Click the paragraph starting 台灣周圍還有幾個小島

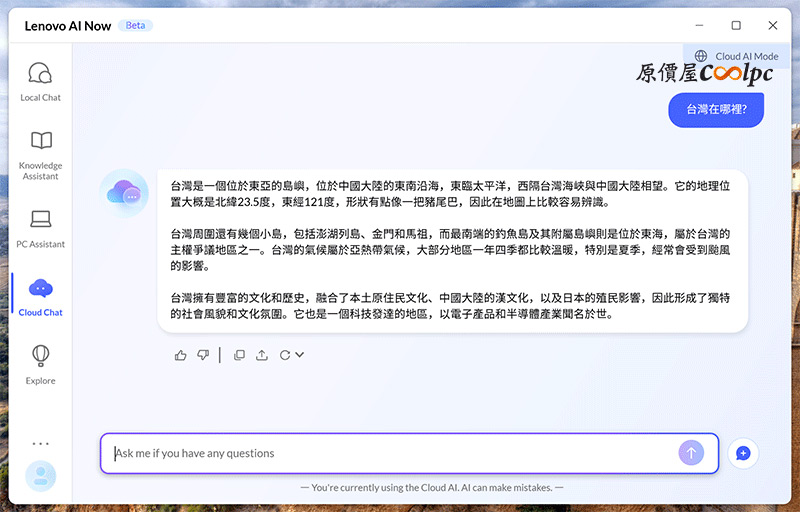[x=450, y=250]
